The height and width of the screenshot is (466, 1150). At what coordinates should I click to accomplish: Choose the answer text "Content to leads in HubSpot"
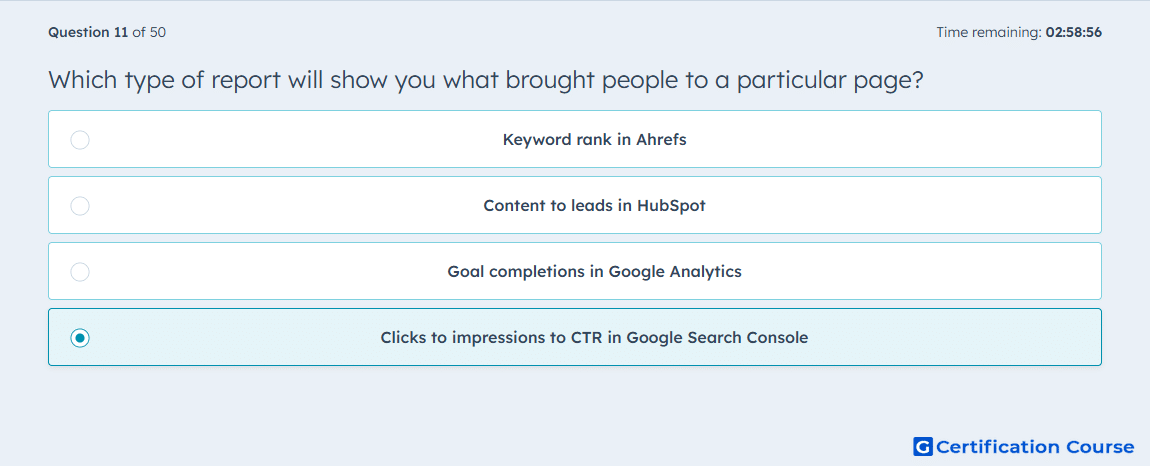pos(594,205)
